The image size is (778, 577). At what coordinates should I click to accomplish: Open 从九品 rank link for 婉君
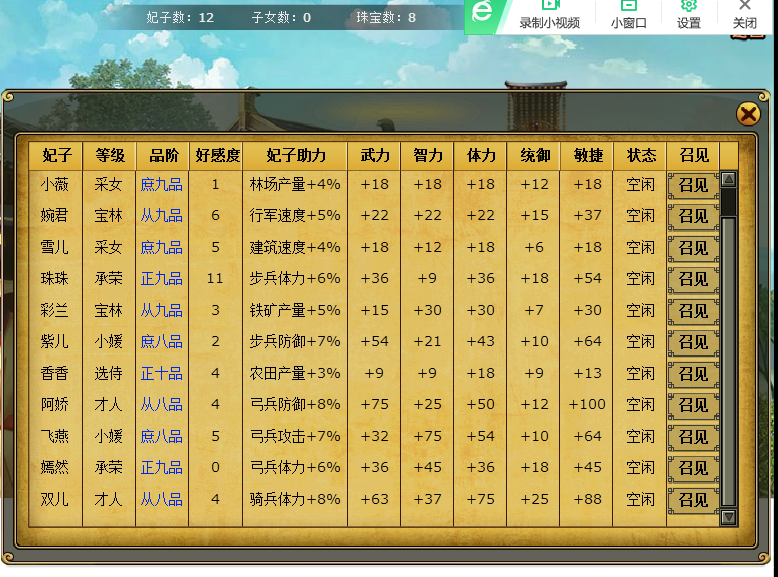[x=161, y=216]
